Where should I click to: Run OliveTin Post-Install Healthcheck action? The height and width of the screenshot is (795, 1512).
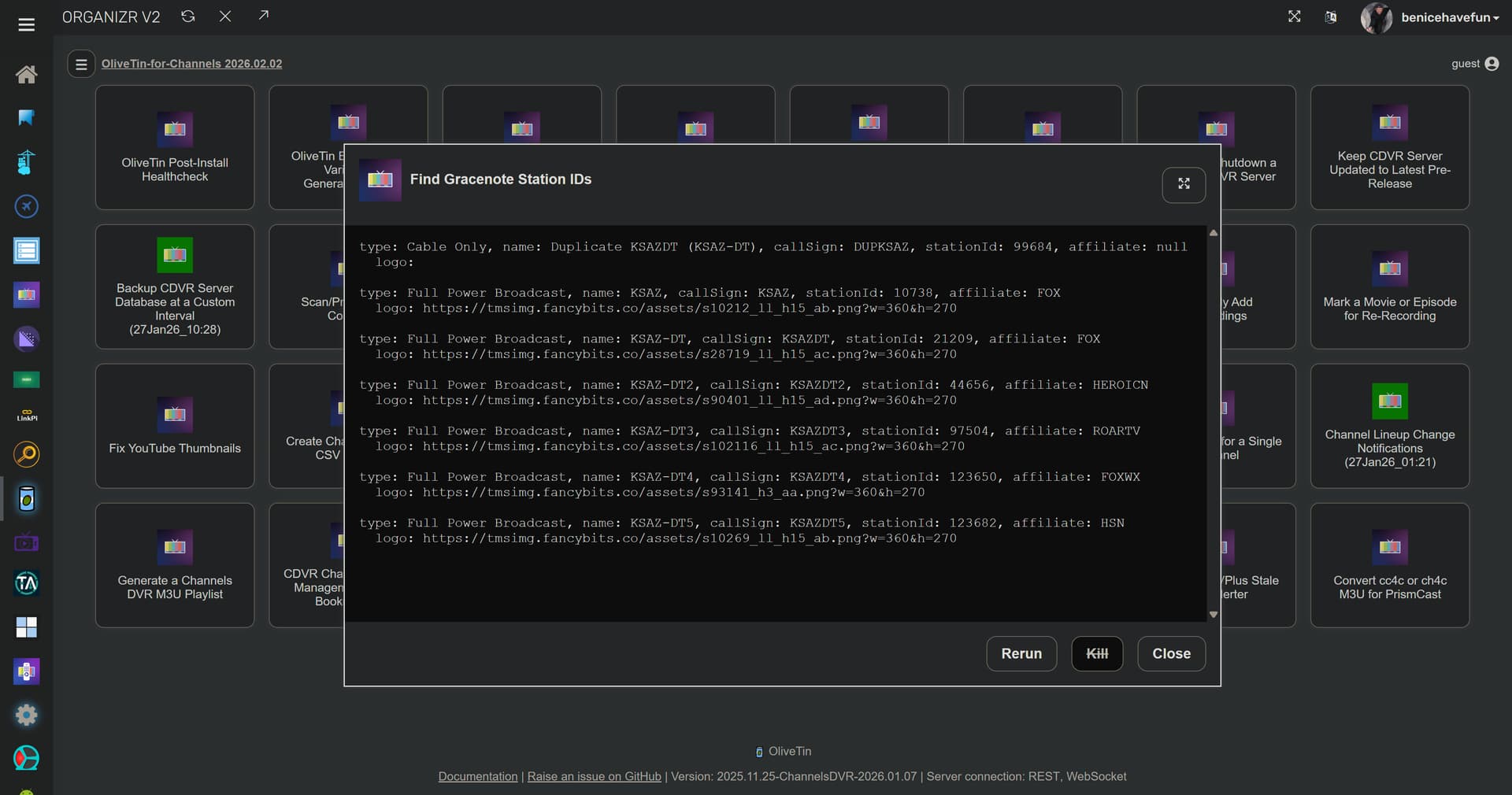coord(175,148)
